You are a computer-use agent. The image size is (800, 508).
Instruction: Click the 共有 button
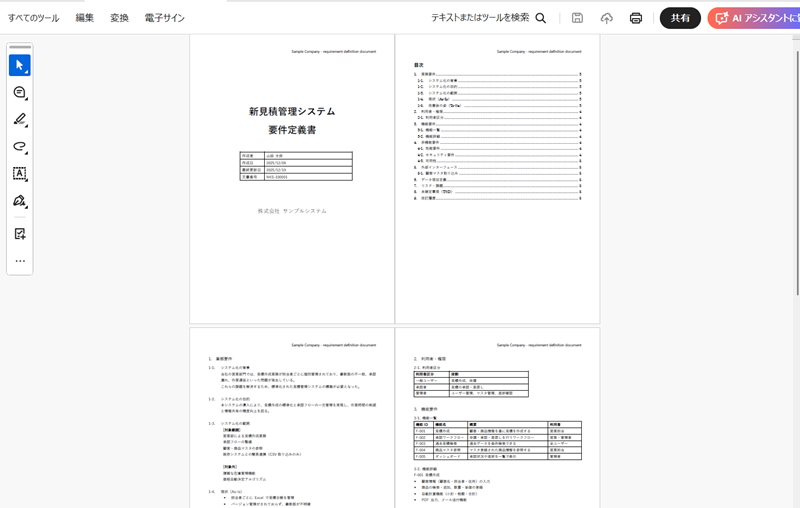(680, 18)
